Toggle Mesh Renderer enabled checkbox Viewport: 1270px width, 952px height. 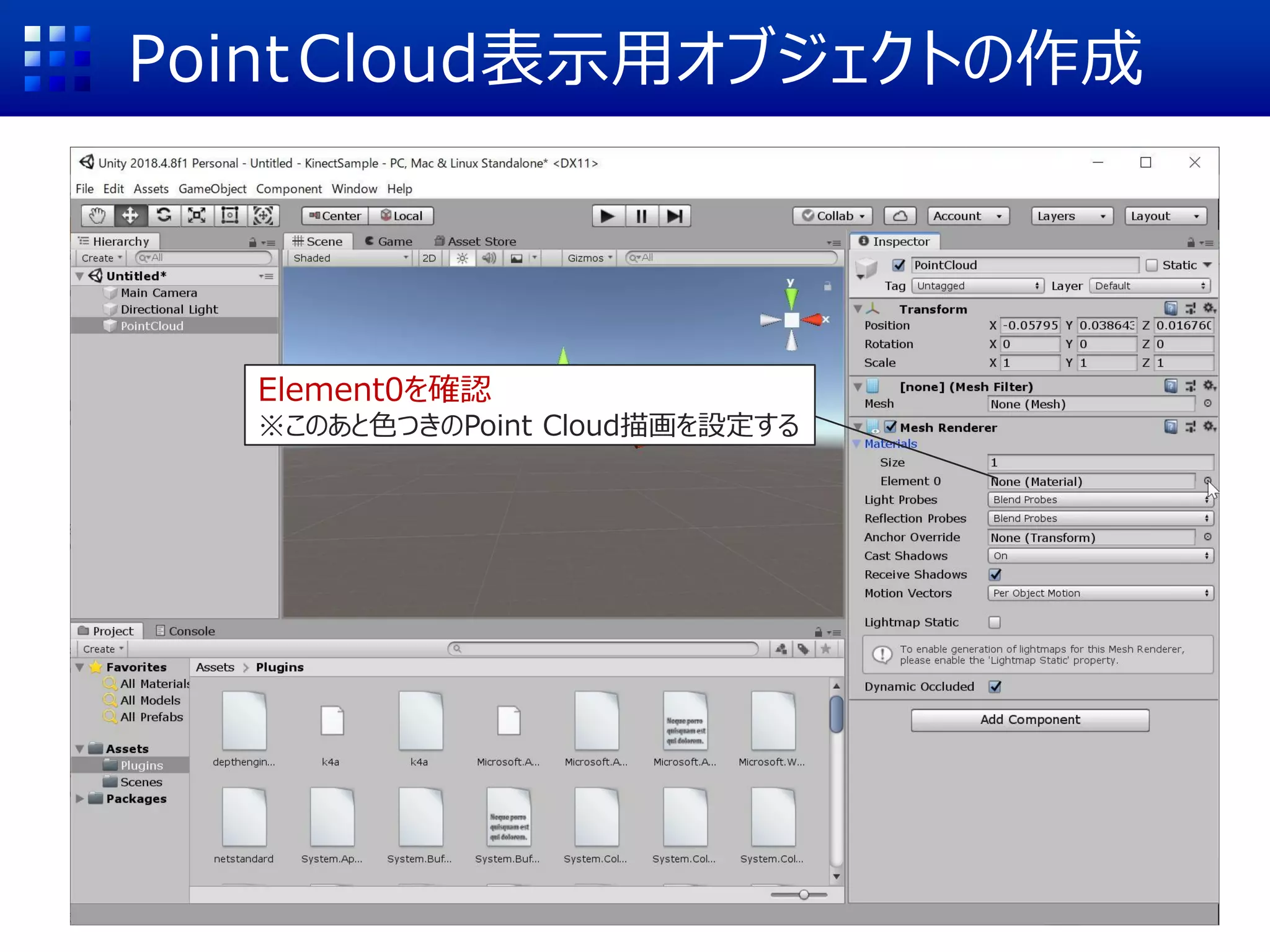(x=891, y=427)
